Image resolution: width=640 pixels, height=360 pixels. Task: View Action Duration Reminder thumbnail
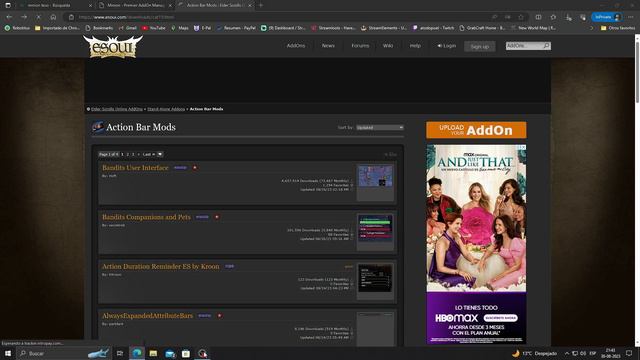(376, 278)
